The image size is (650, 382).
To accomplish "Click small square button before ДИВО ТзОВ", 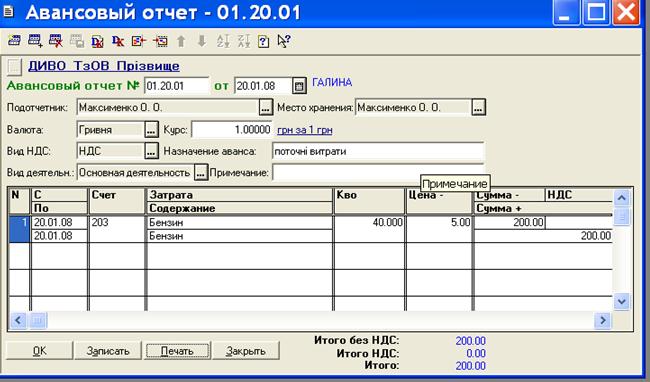I will click(x=14, y=67).
